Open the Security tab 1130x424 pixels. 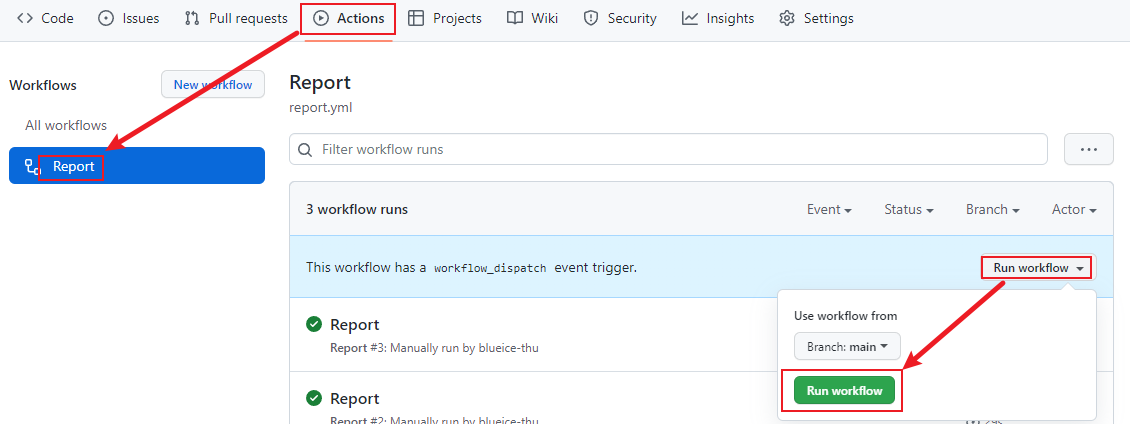click(x=620, y=19)
